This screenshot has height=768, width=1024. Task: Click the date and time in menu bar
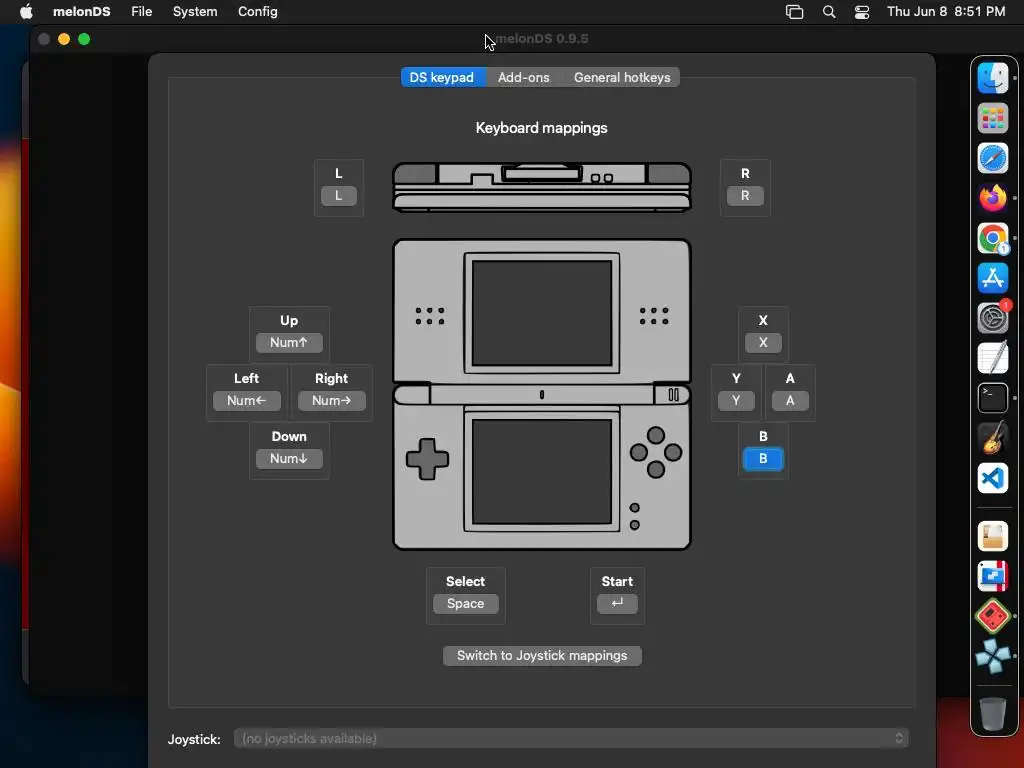click(x=946, y=12)
